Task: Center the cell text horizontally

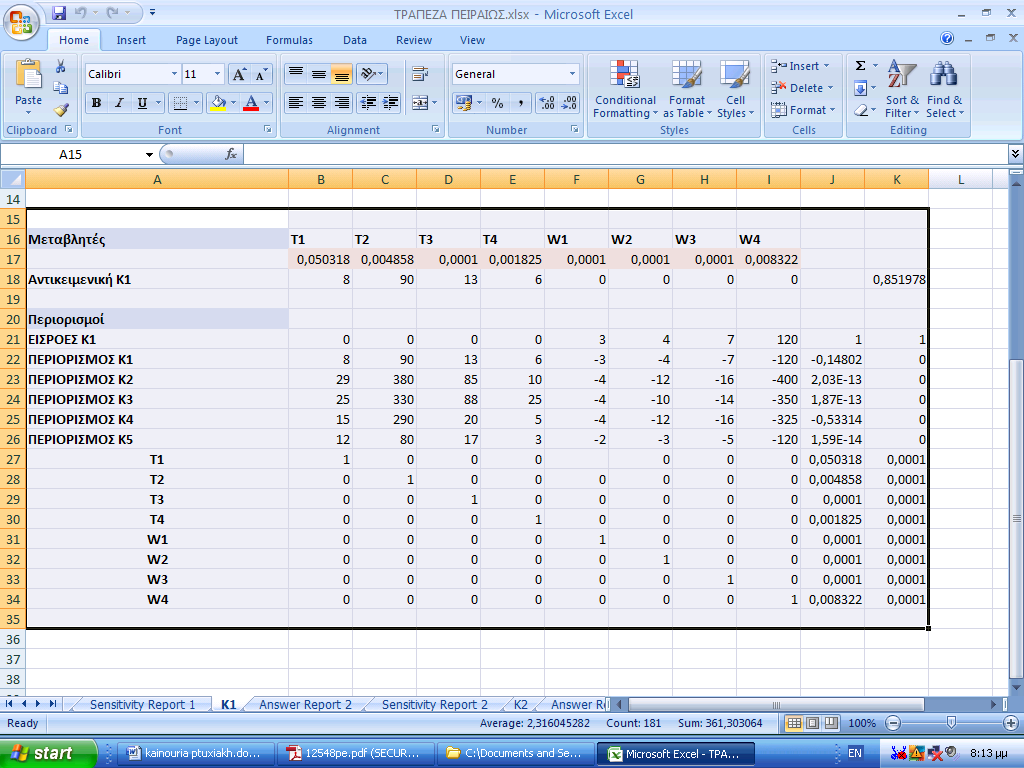Action: [319, 103]
